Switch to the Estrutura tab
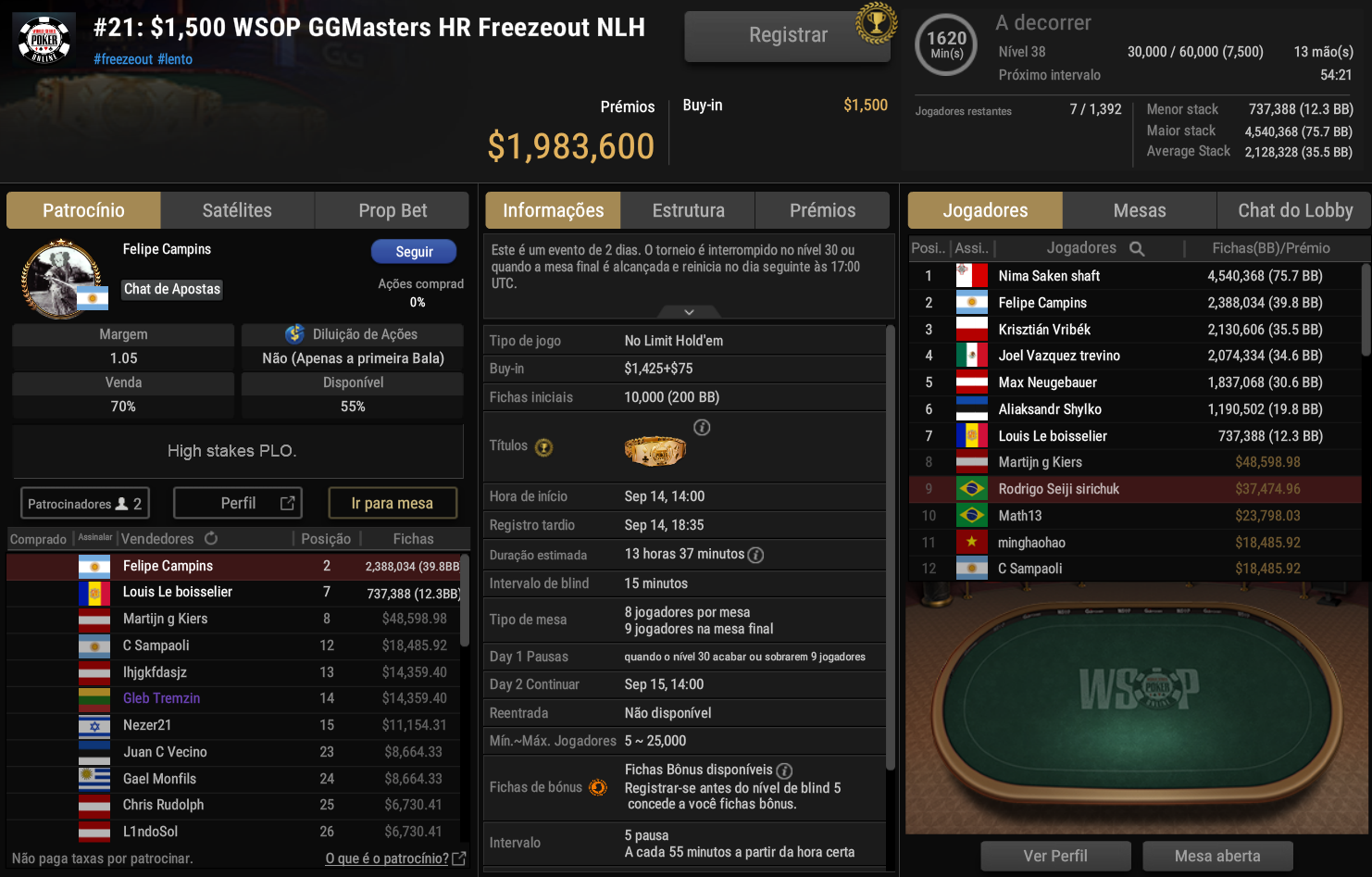Image resolution: width=1372 pixels, height=877 pixels. [688, 210]
